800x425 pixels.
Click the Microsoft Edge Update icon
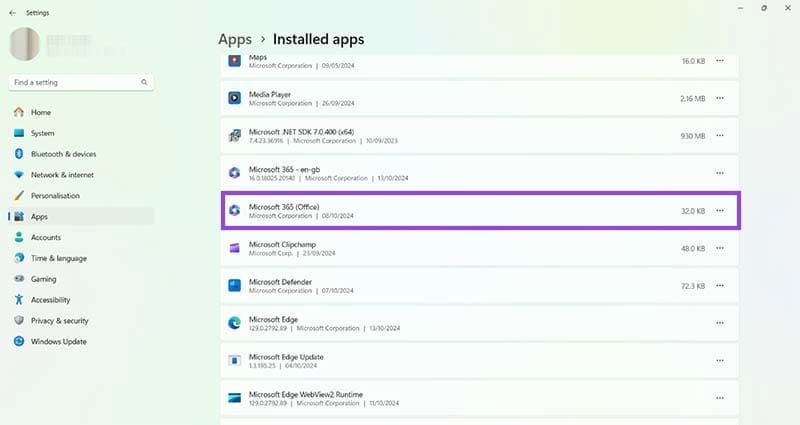(x=235, y=361)
